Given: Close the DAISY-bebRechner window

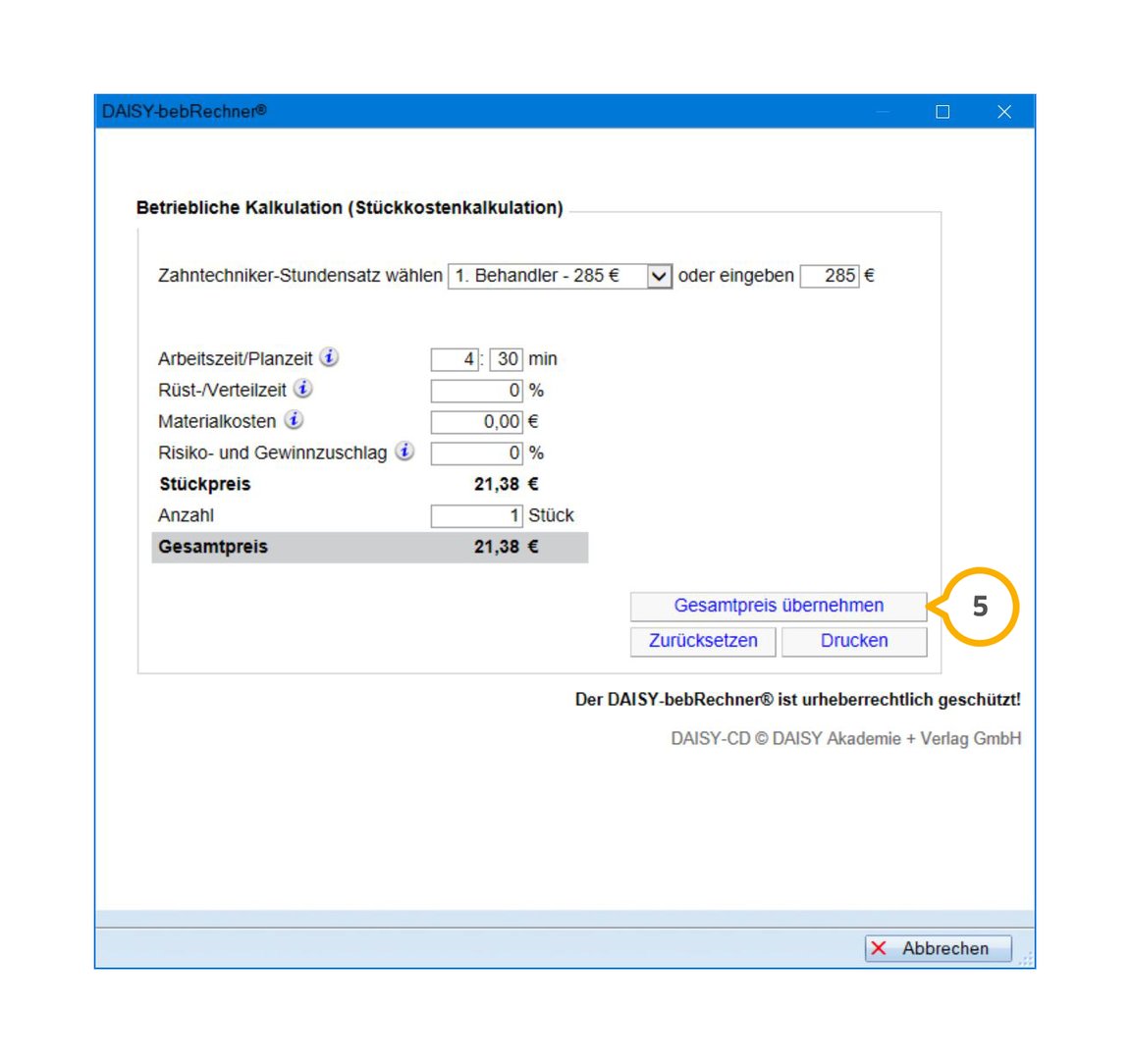Looking at the screenshot, I should [1004, 112].
